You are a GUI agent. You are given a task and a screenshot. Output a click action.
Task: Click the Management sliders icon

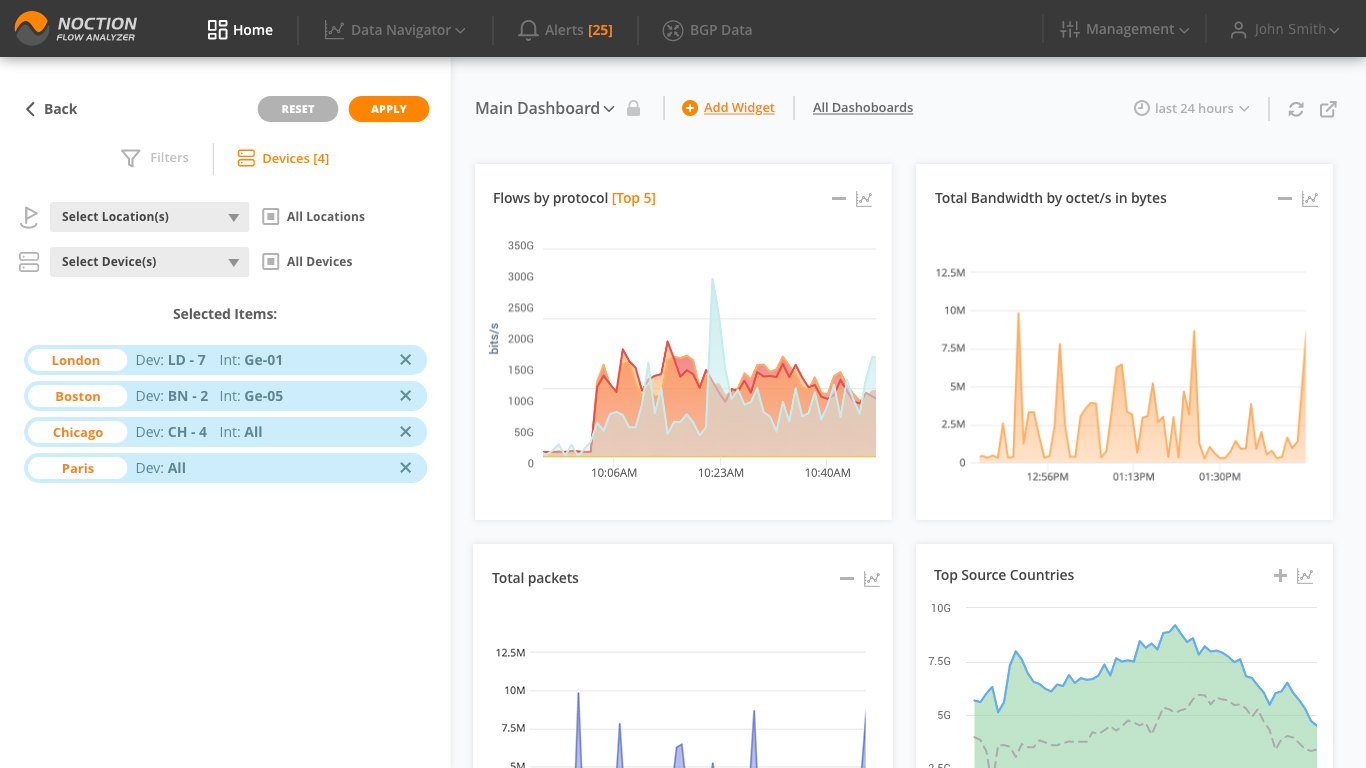point(1069,30)
